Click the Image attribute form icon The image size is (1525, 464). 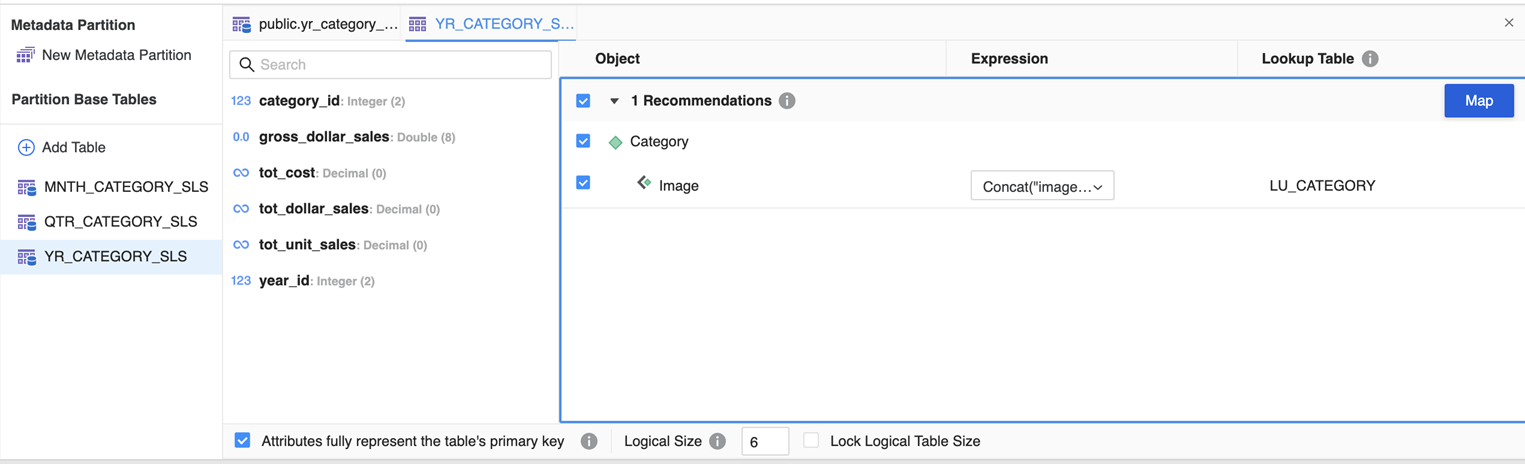point(644,183)
